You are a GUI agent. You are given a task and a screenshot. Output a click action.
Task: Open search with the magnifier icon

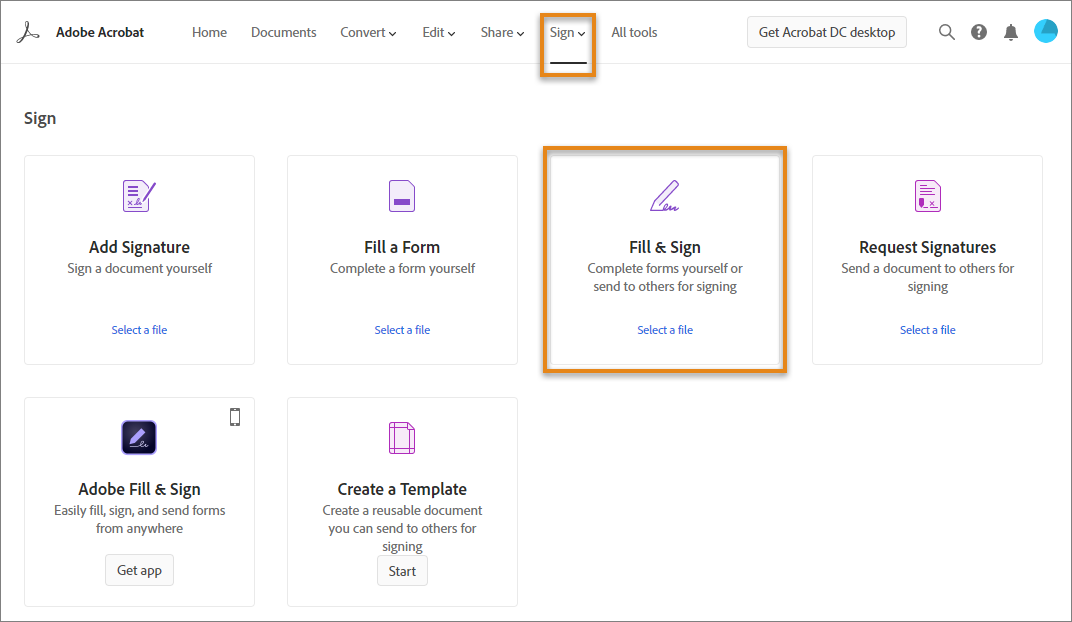(947, 32)
